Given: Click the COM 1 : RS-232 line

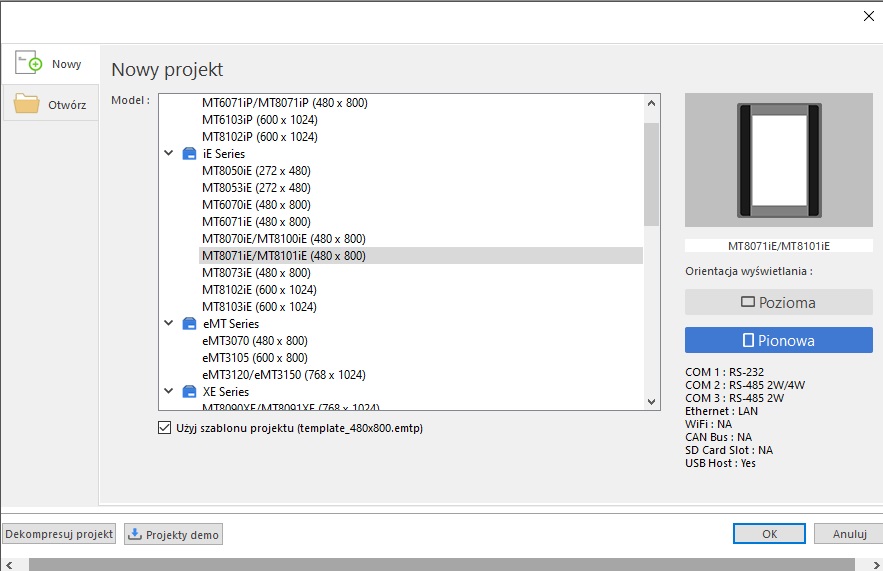Looking at the screenshot, I should [724, 372].
